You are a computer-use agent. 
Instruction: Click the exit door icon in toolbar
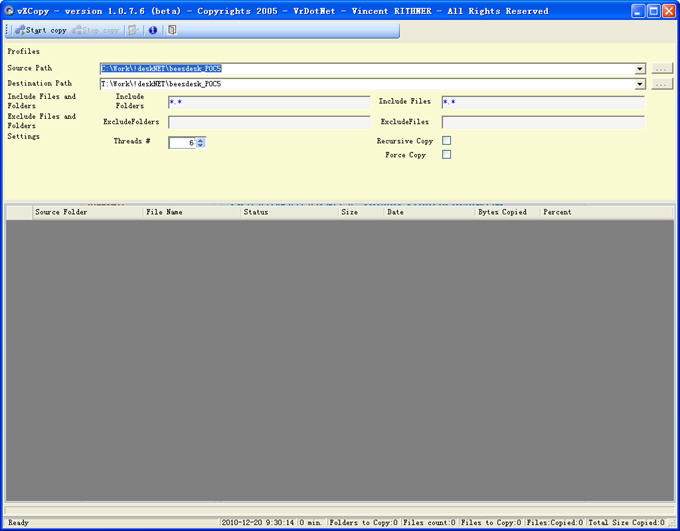click(x=172, y=30)
